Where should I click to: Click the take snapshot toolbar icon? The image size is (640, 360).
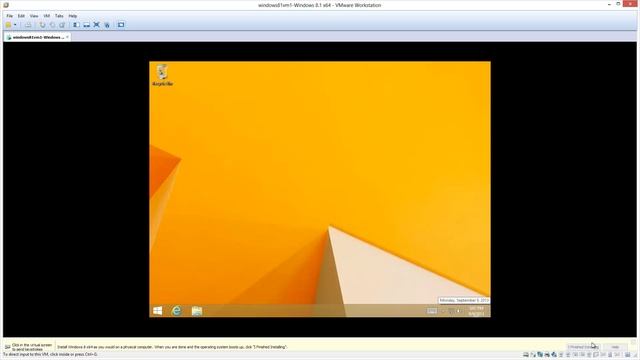point(42,25)
